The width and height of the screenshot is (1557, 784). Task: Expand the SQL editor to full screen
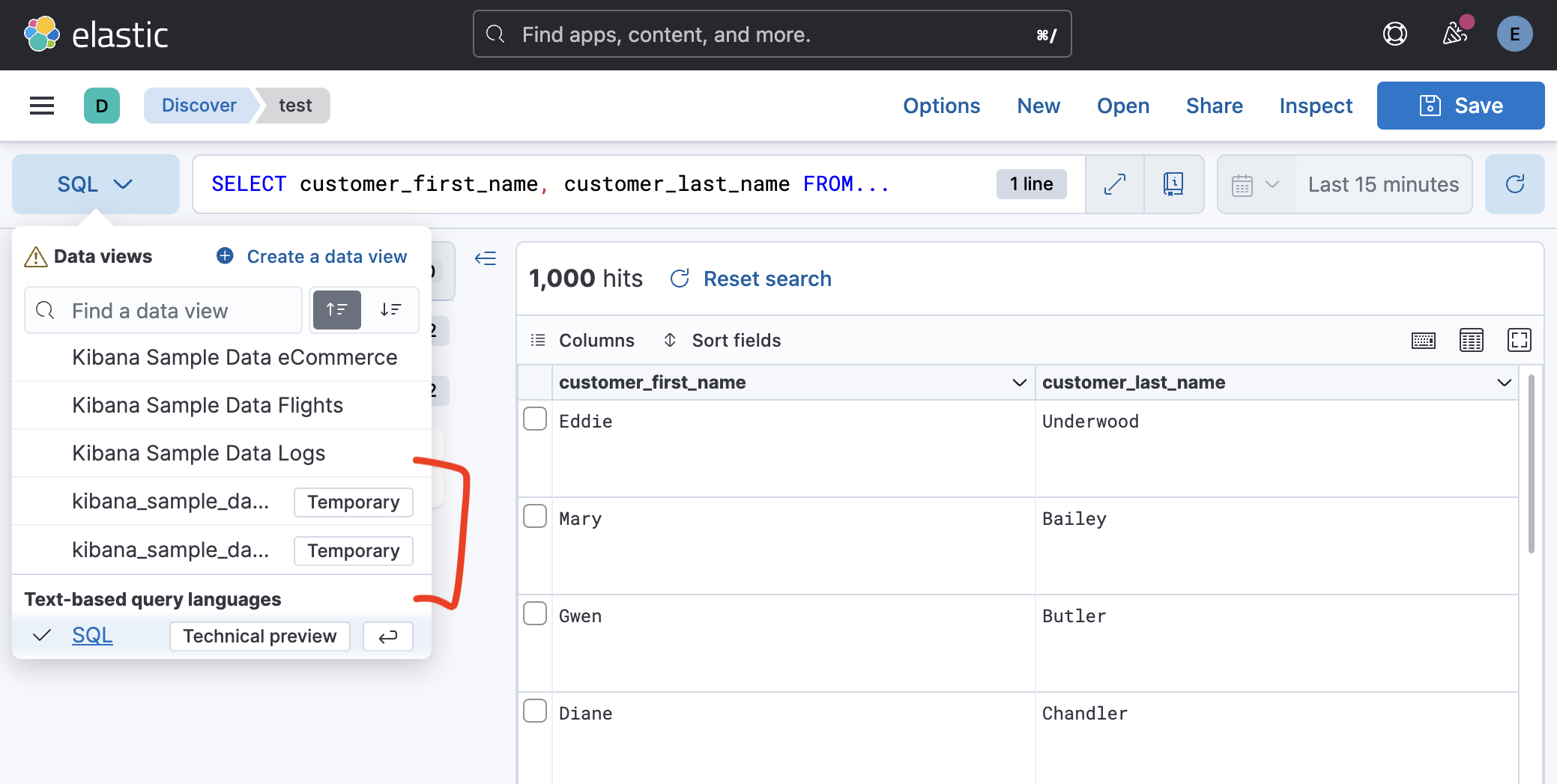click(1114, 183)
